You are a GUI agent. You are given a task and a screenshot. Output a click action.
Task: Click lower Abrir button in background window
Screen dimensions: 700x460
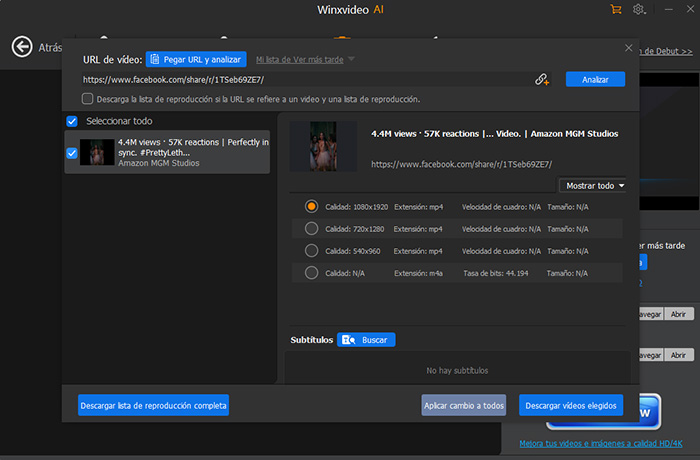[679, 355]
